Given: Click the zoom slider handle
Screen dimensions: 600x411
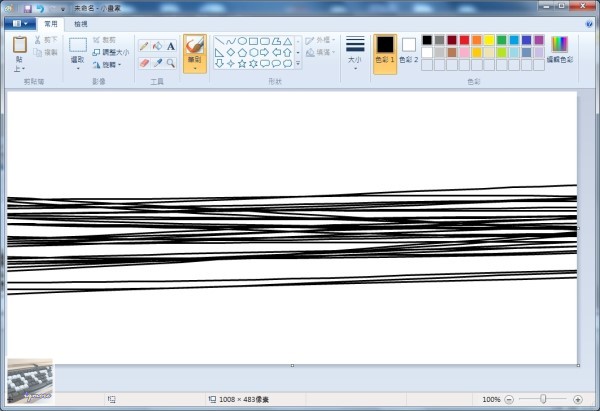Looking at the screenshot, I should click(543, 399).
